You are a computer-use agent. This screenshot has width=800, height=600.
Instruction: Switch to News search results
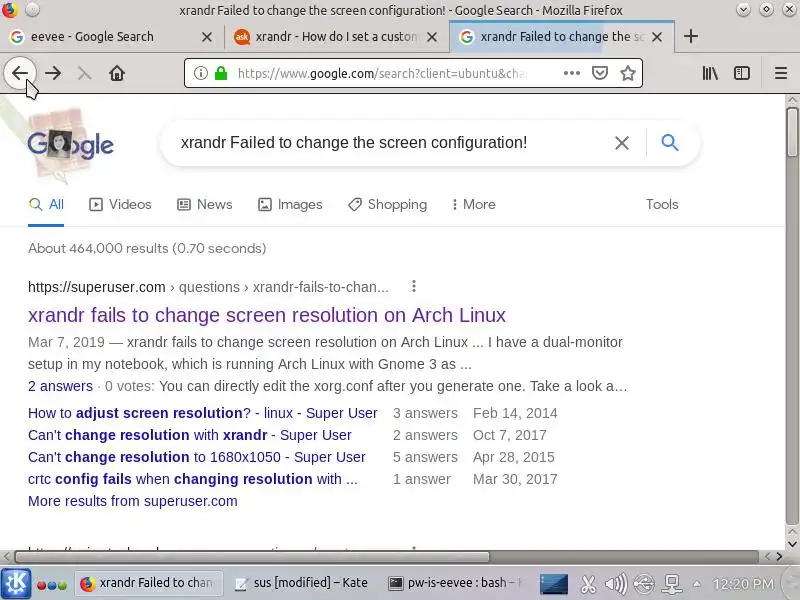tap(205, 205)
